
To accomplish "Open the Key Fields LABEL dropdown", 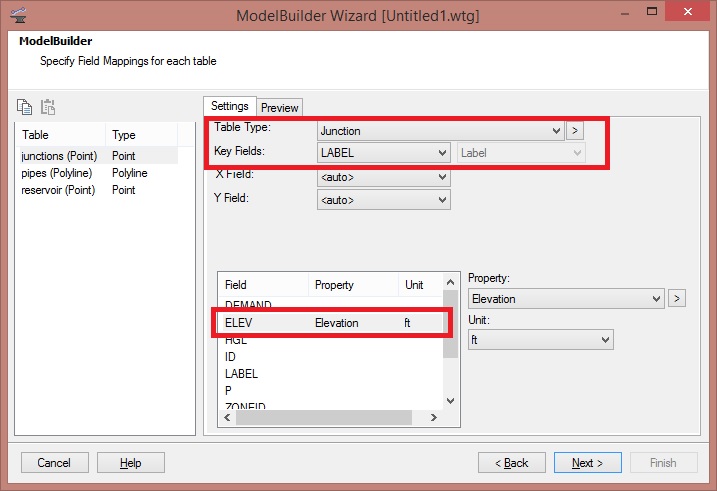I will coord(384,153).
